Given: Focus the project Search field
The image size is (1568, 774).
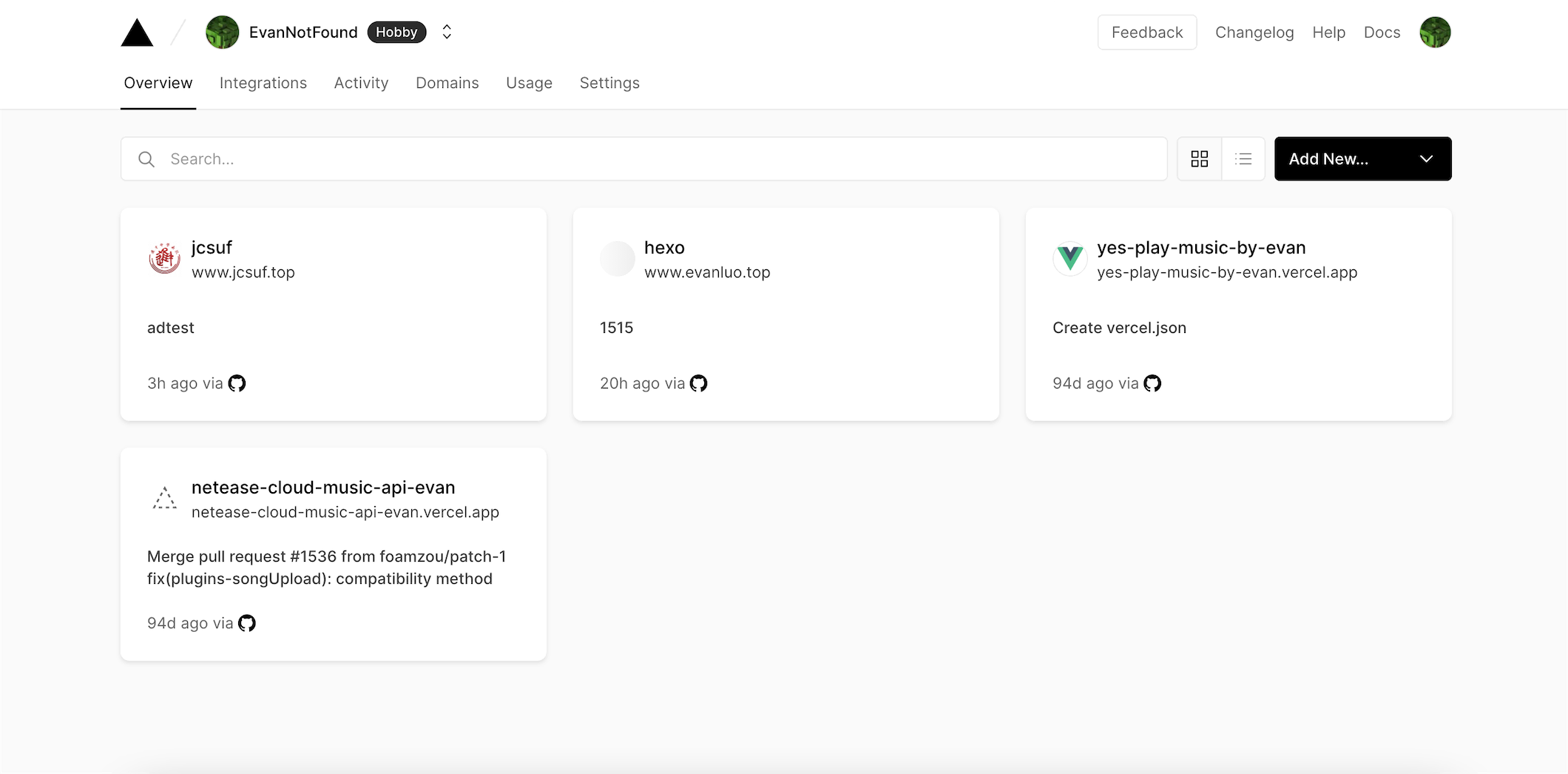Looking at the screenshot, I should click(x=643, y=158).
